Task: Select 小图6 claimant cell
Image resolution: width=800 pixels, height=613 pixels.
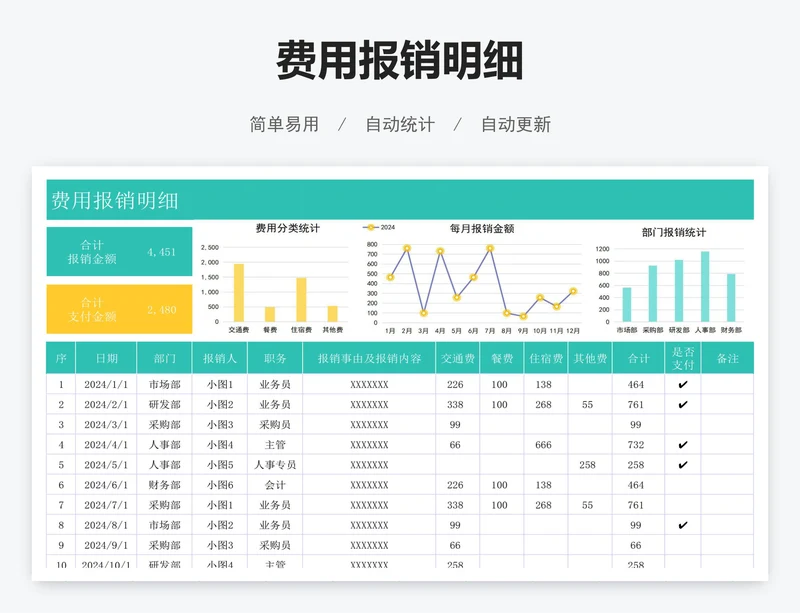Action: click(220, 485)
